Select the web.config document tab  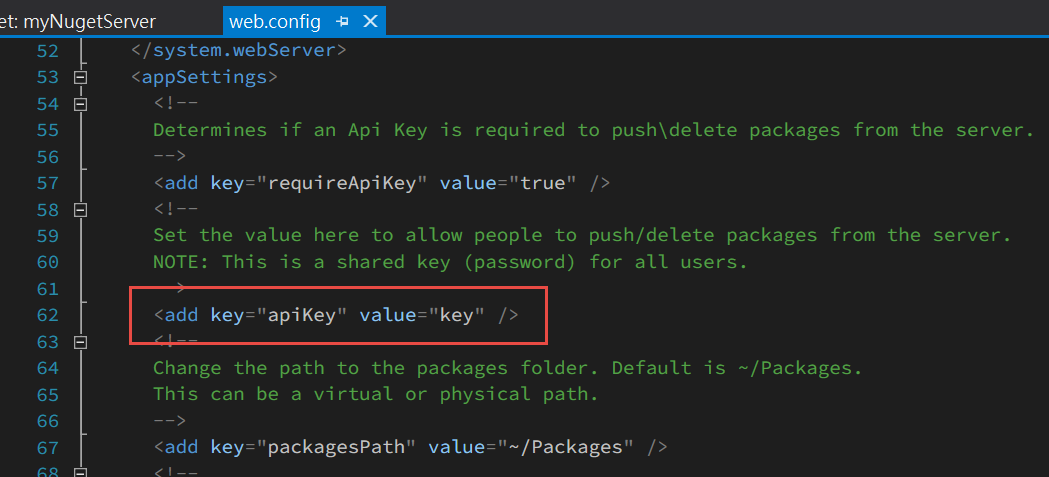pyautogui.click(x=275, y=22)
